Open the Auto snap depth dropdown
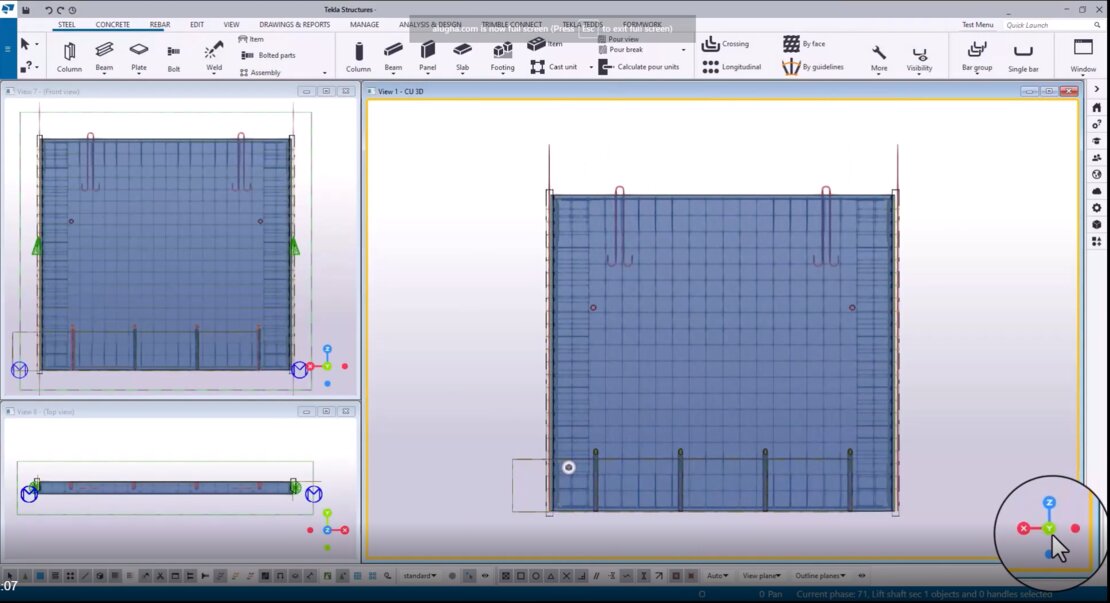 [717, 575]
